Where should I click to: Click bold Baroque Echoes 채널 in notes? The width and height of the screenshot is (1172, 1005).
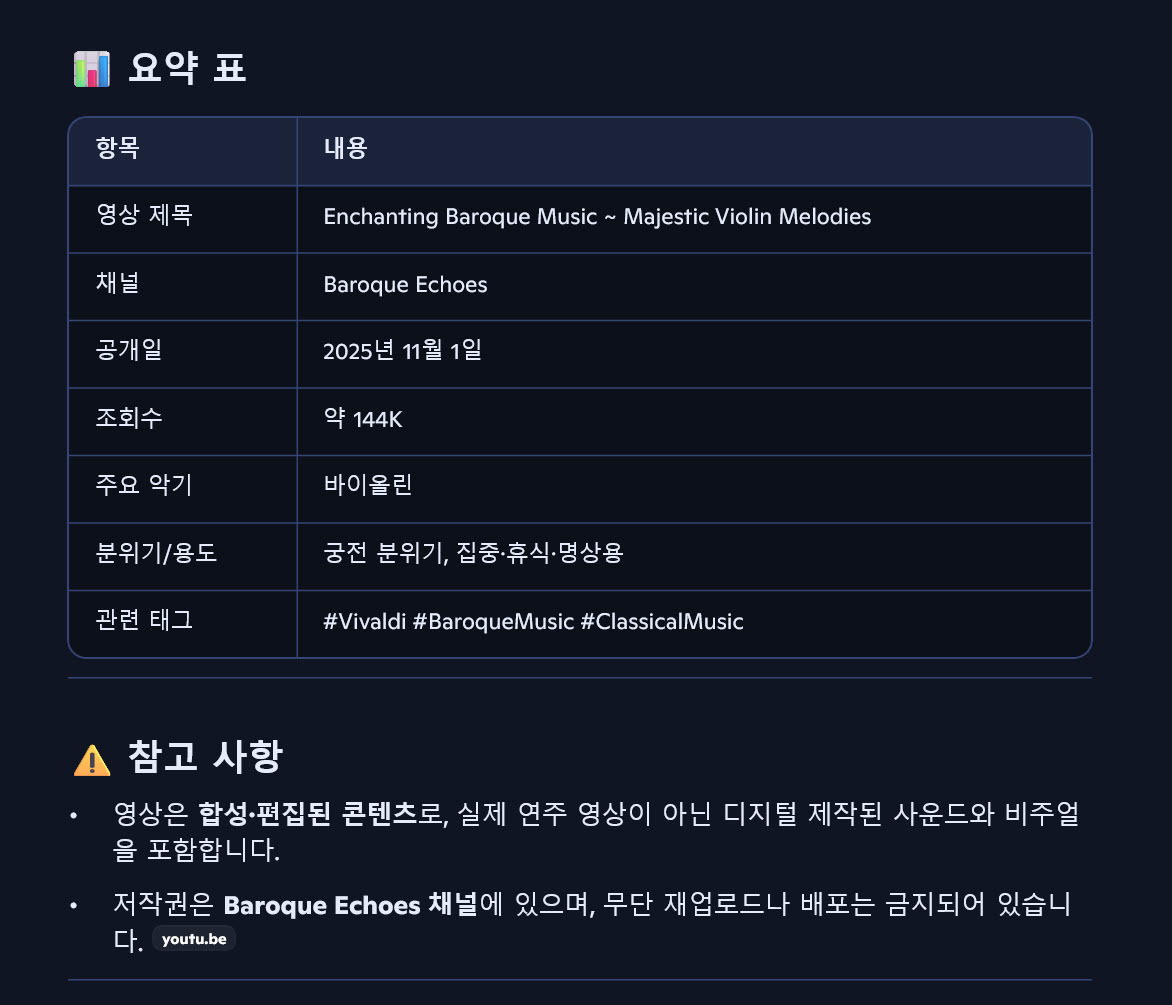pos(351,906)
